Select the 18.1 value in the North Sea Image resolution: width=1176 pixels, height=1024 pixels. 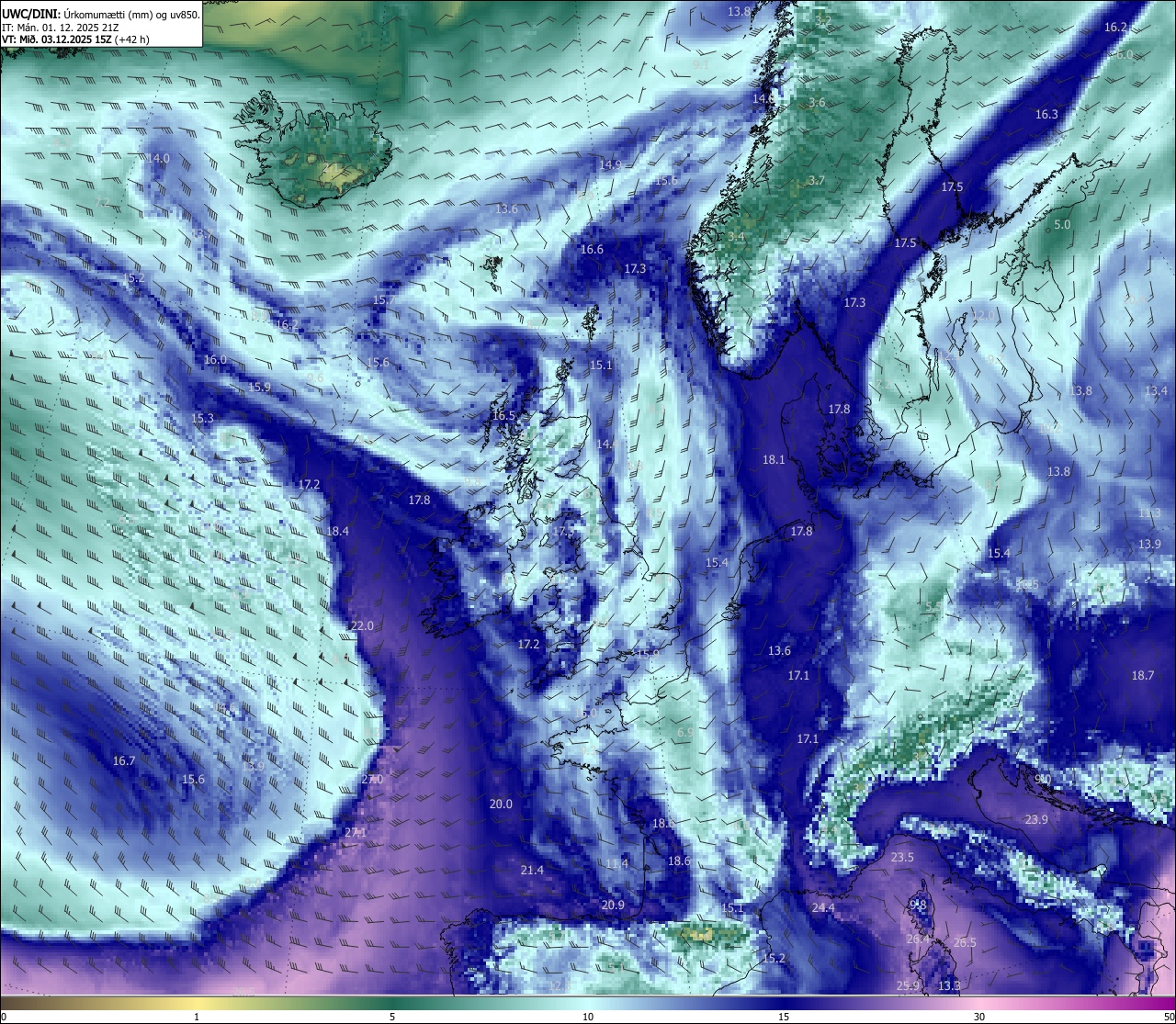774,459
